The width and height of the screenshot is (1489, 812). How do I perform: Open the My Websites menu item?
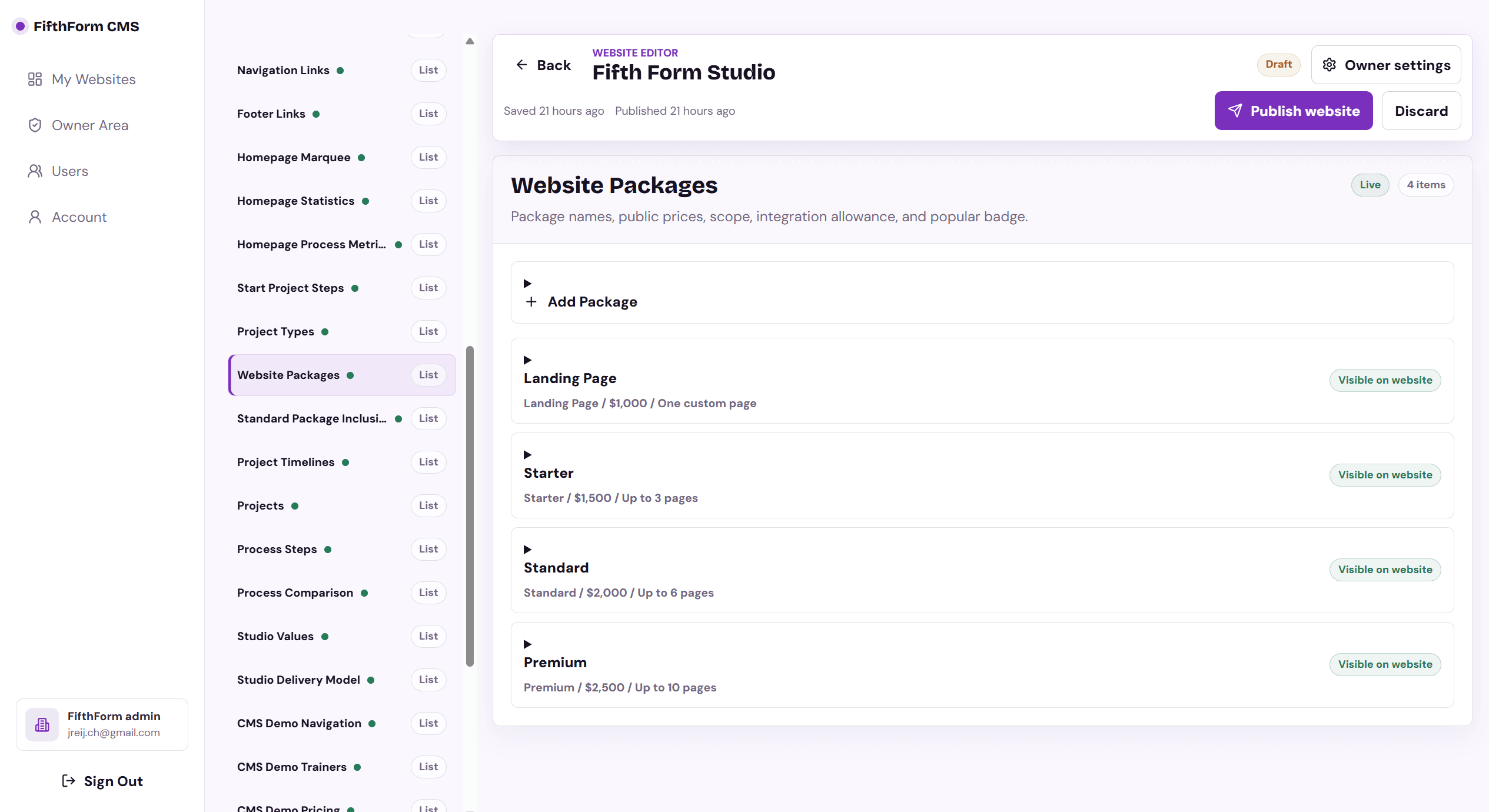pos(102,79)
